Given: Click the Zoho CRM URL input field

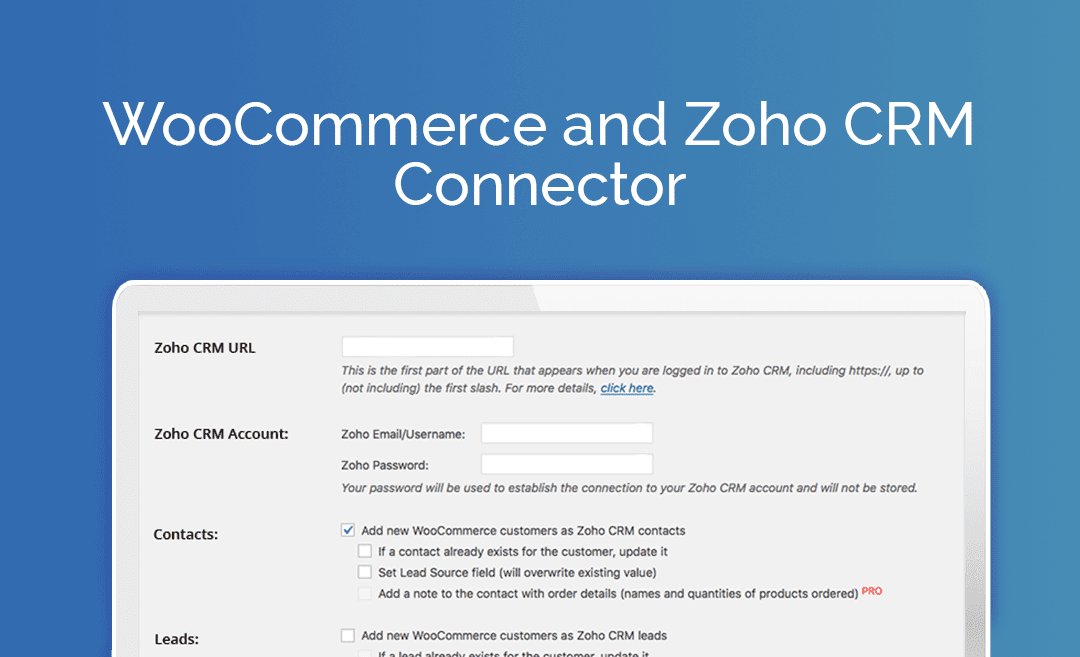Looking at the screenshot, I should pos(427,347).
